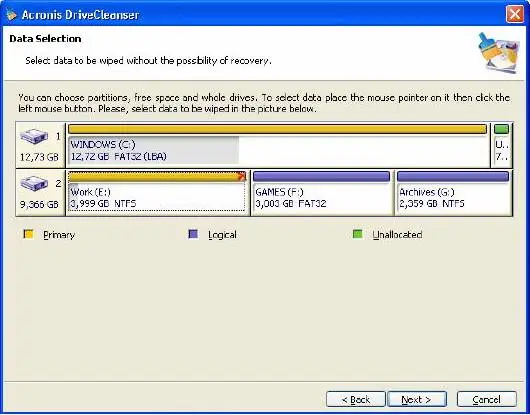
Task: Click the cleaning brush wizard image
Action: point(499,52)
